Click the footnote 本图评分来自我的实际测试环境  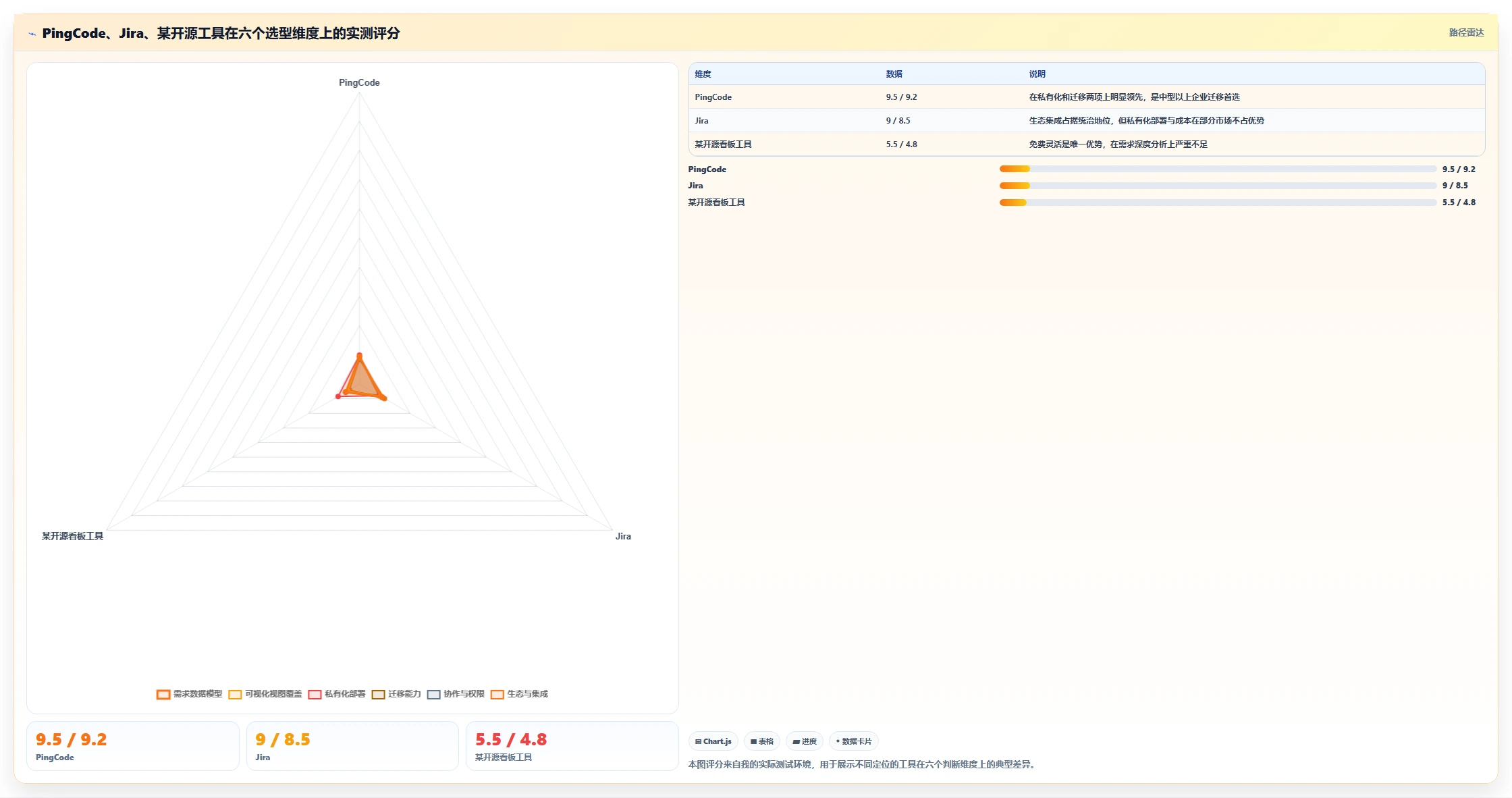[863, 764]
